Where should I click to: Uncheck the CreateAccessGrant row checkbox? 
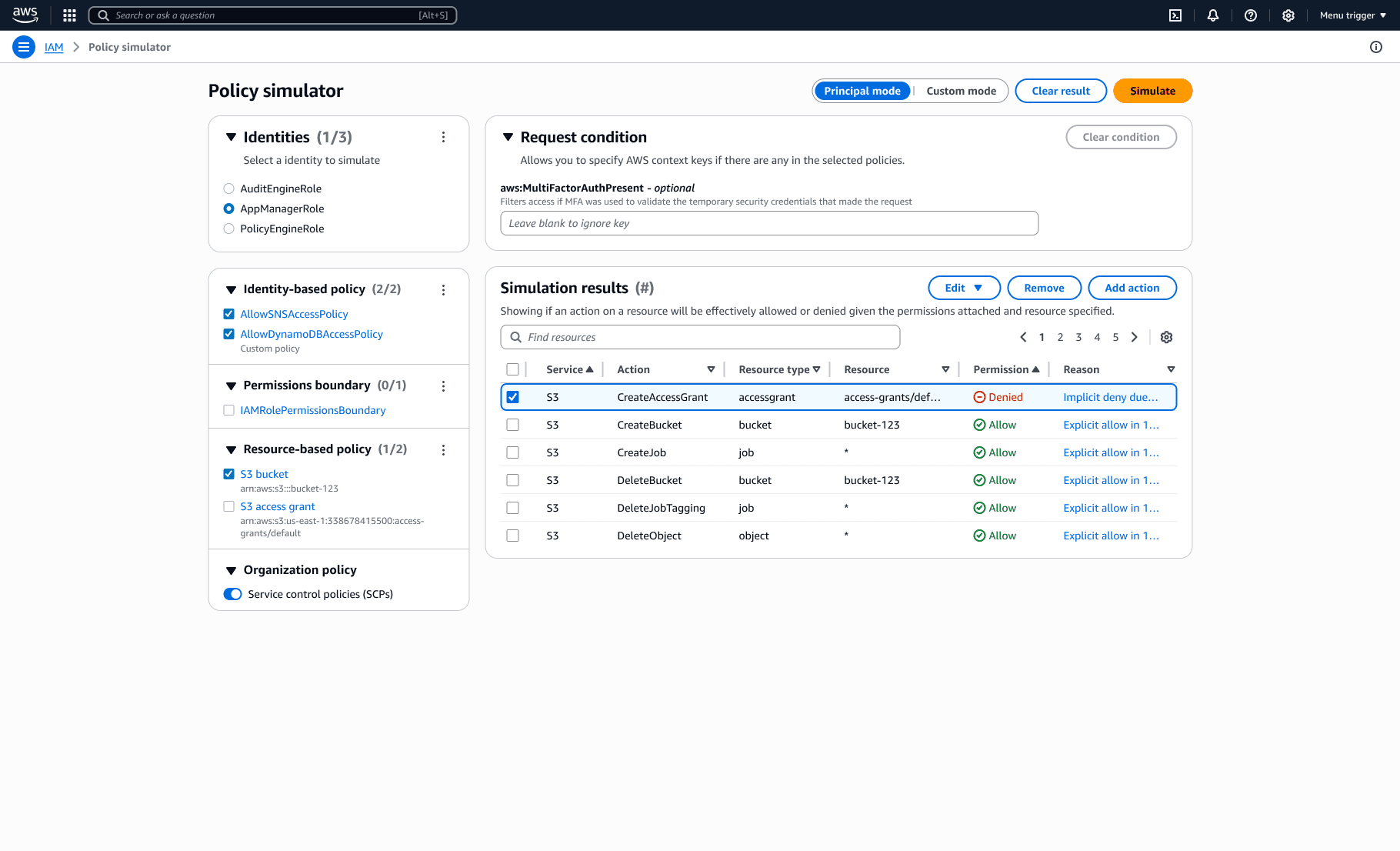pyautogui.click(x=512, y=397)
